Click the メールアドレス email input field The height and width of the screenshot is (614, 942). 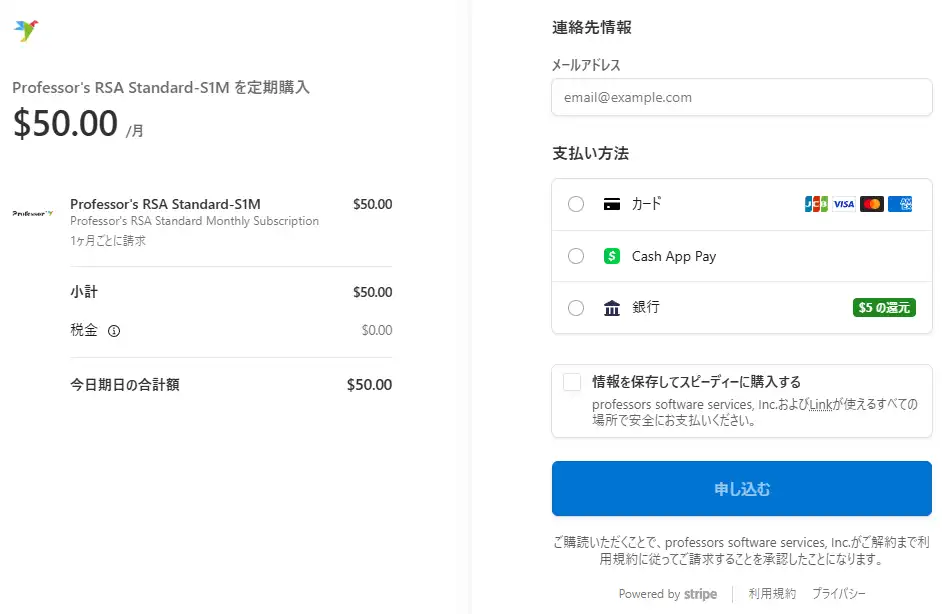[x=741, y=98]
